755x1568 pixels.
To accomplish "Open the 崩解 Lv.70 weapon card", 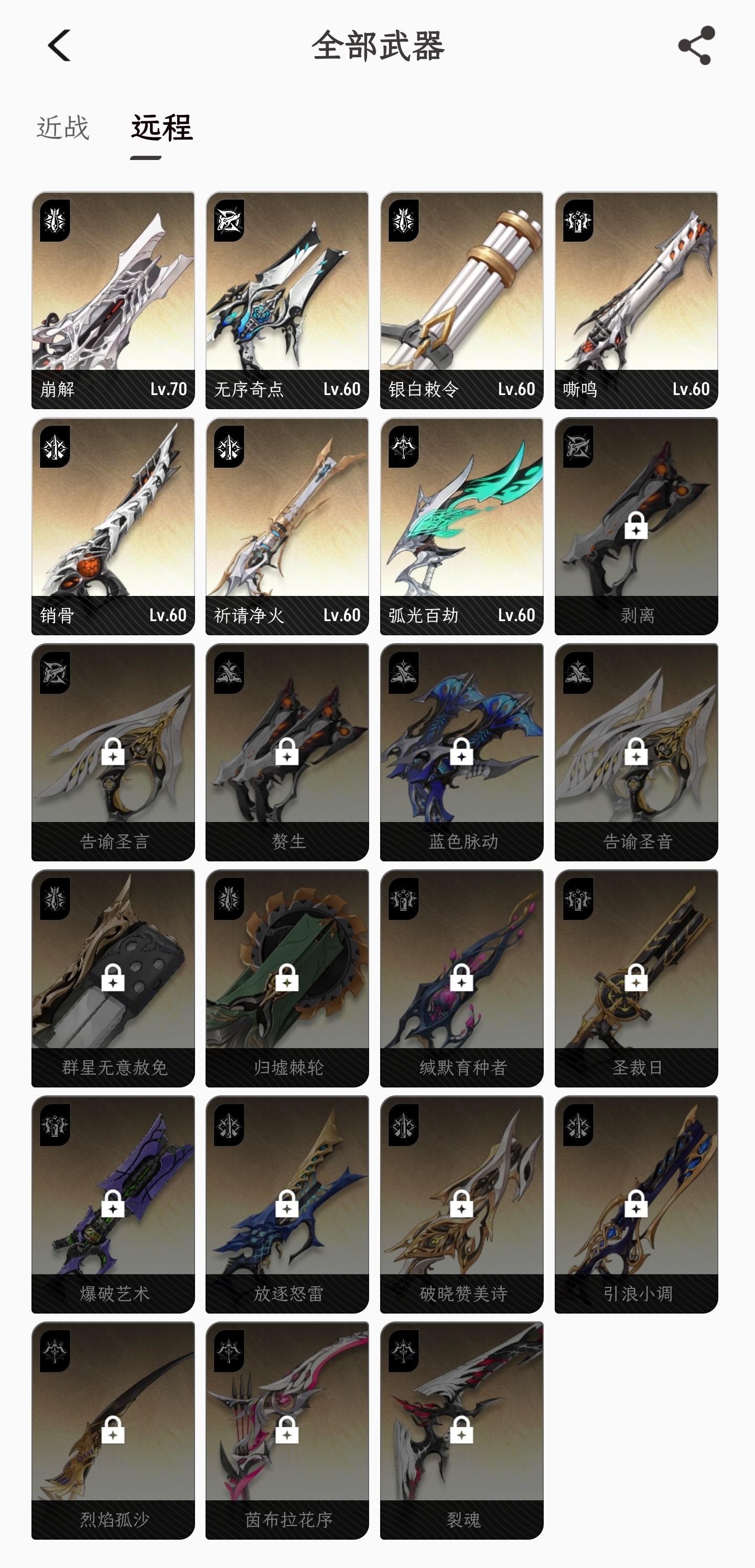I will click(x=113, y=300).
